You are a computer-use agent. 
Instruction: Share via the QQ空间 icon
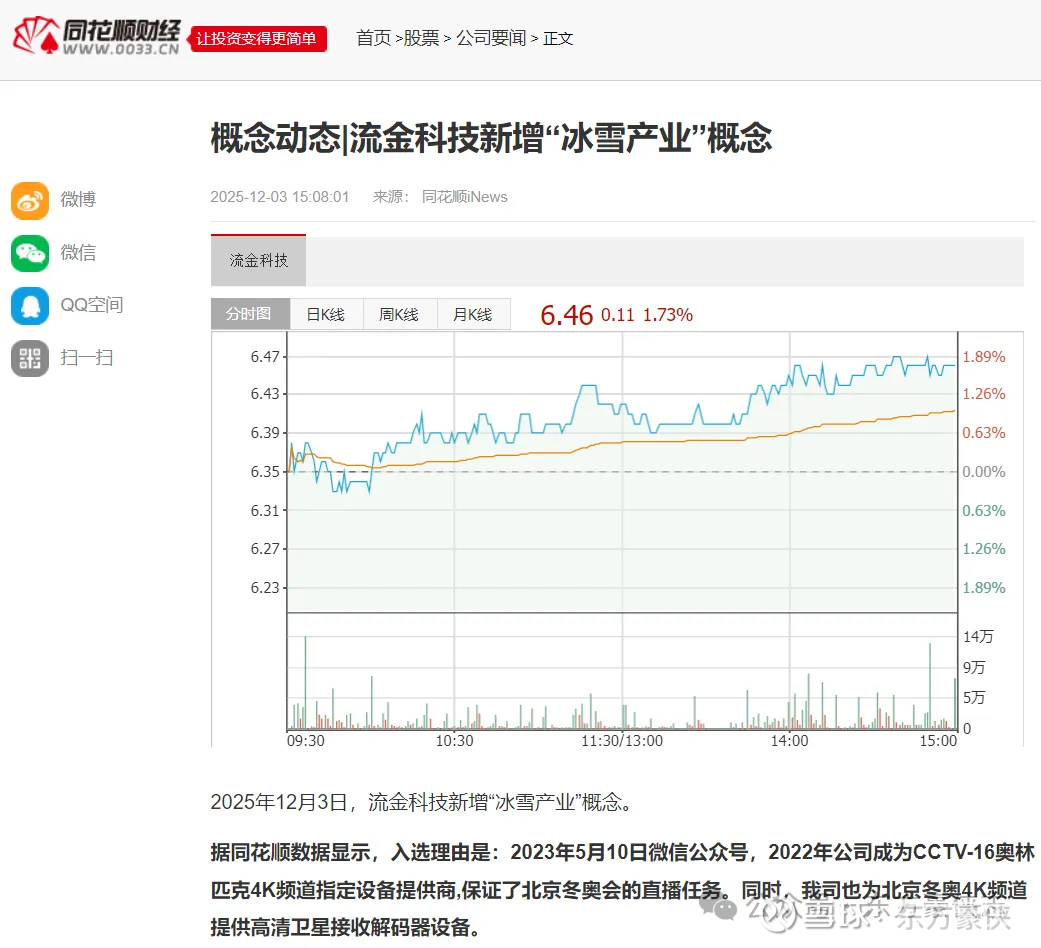pyautogui.click(x=30, y=305)
